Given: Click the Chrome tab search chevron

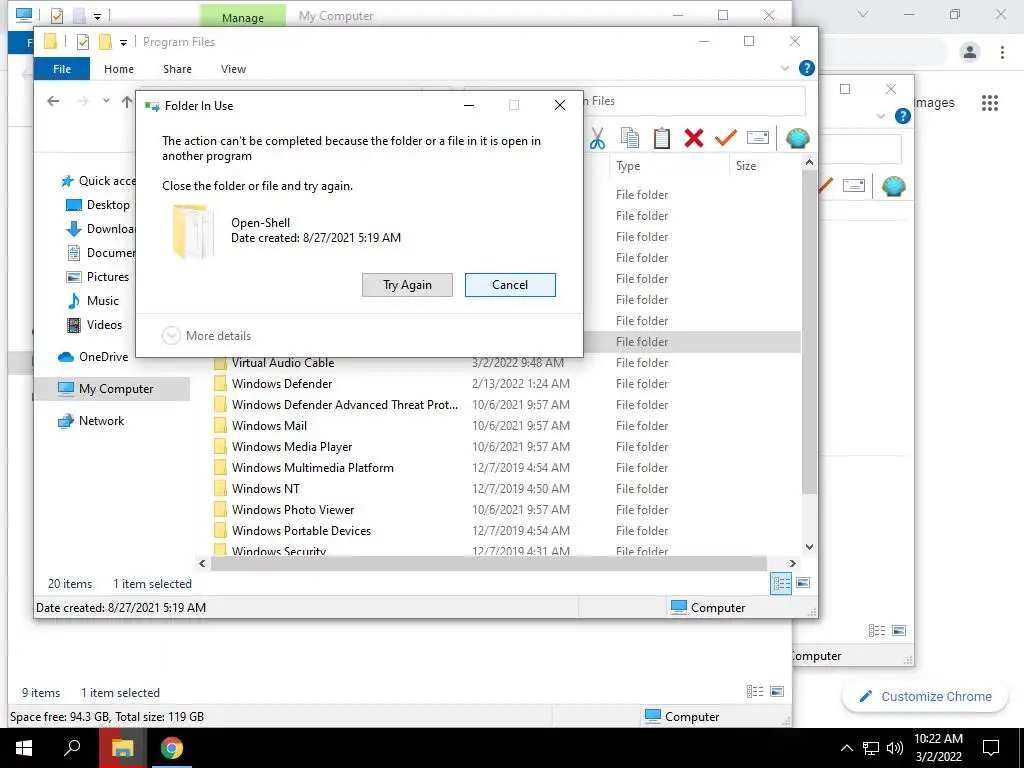Looking at the screenshot, I should [863, 14].
